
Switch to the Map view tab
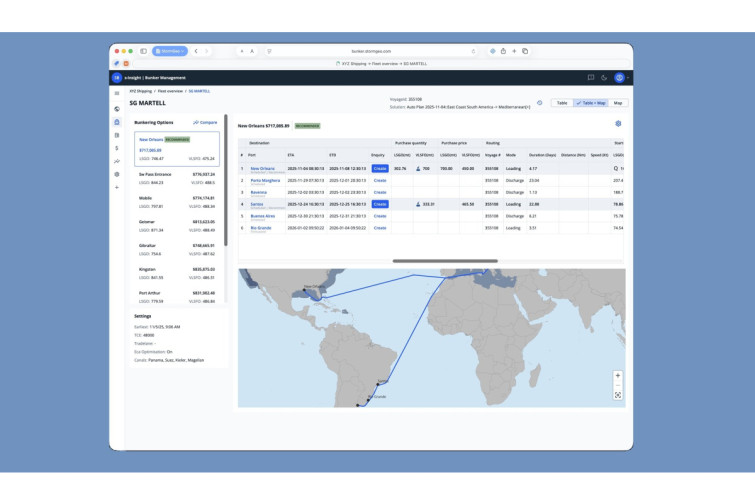tap(618, 103)
